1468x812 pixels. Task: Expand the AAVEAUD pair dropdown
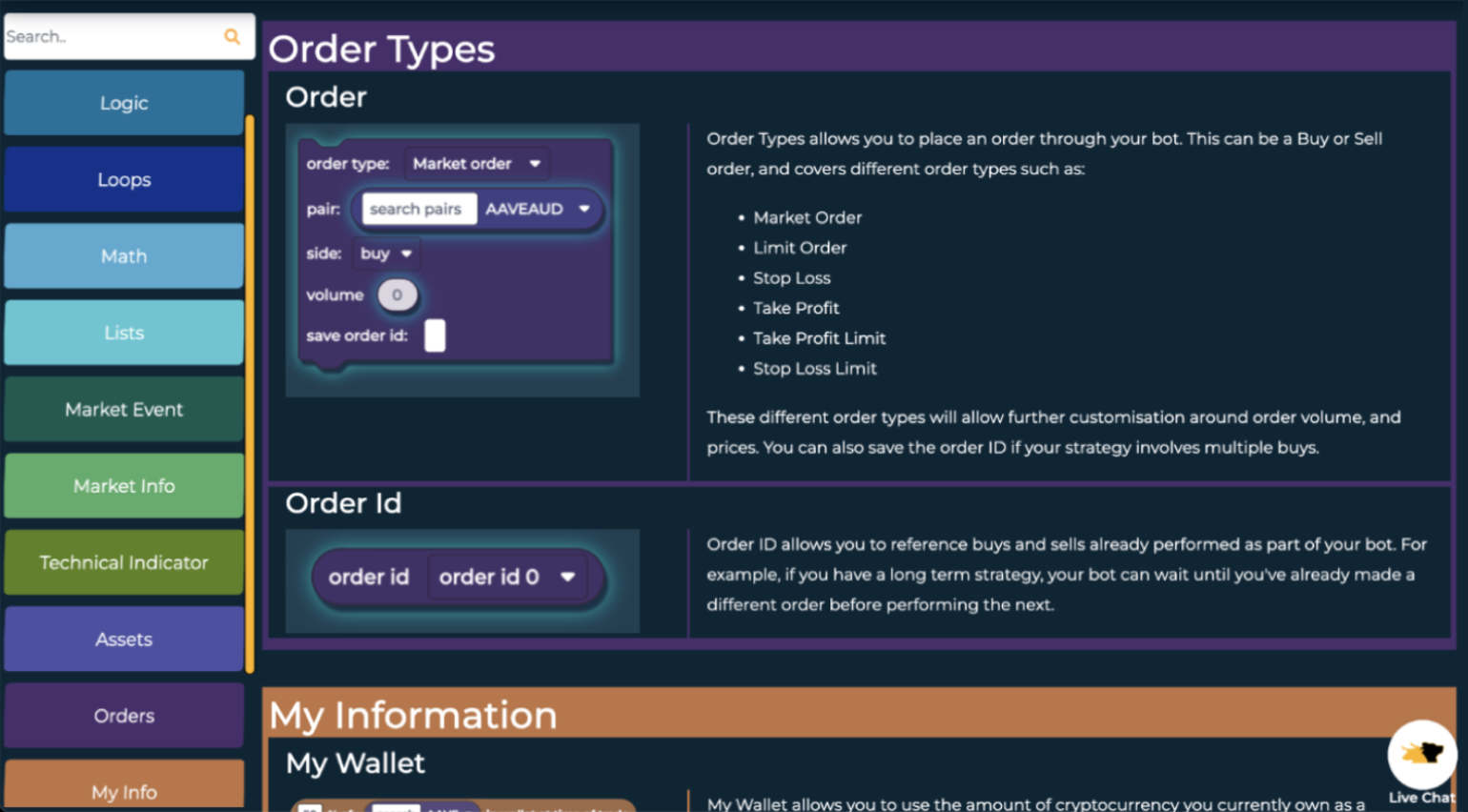[x=538, y=209]
